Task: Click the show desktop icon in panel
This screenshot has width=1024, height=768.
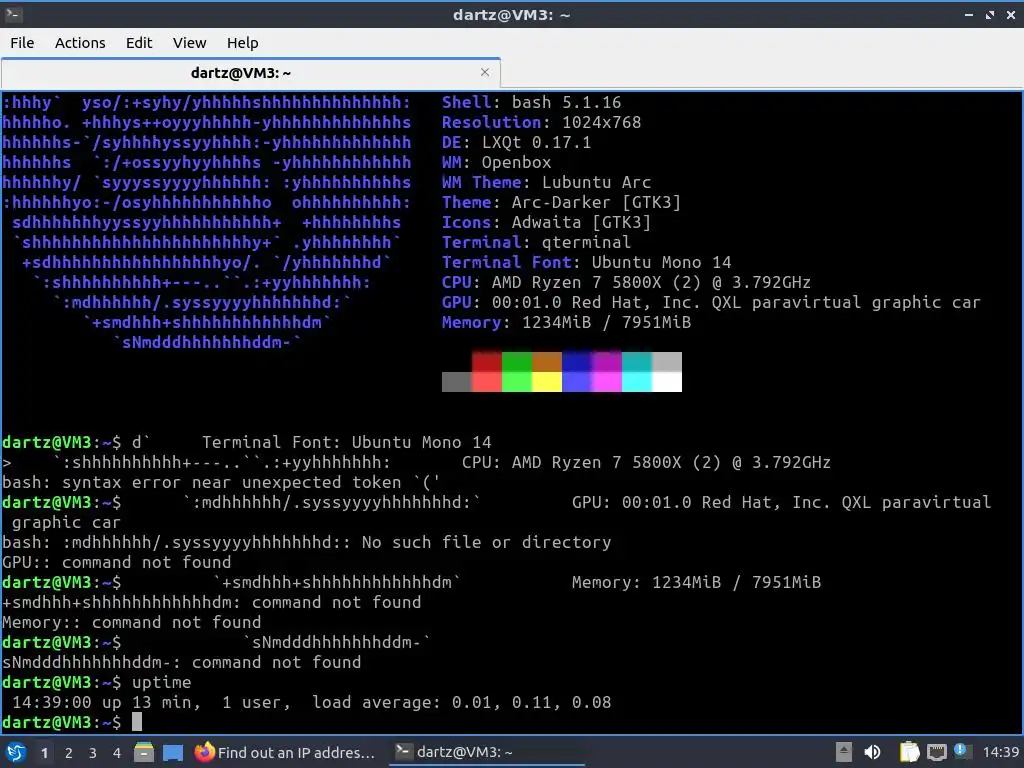Action: click(x=173, y=752)
